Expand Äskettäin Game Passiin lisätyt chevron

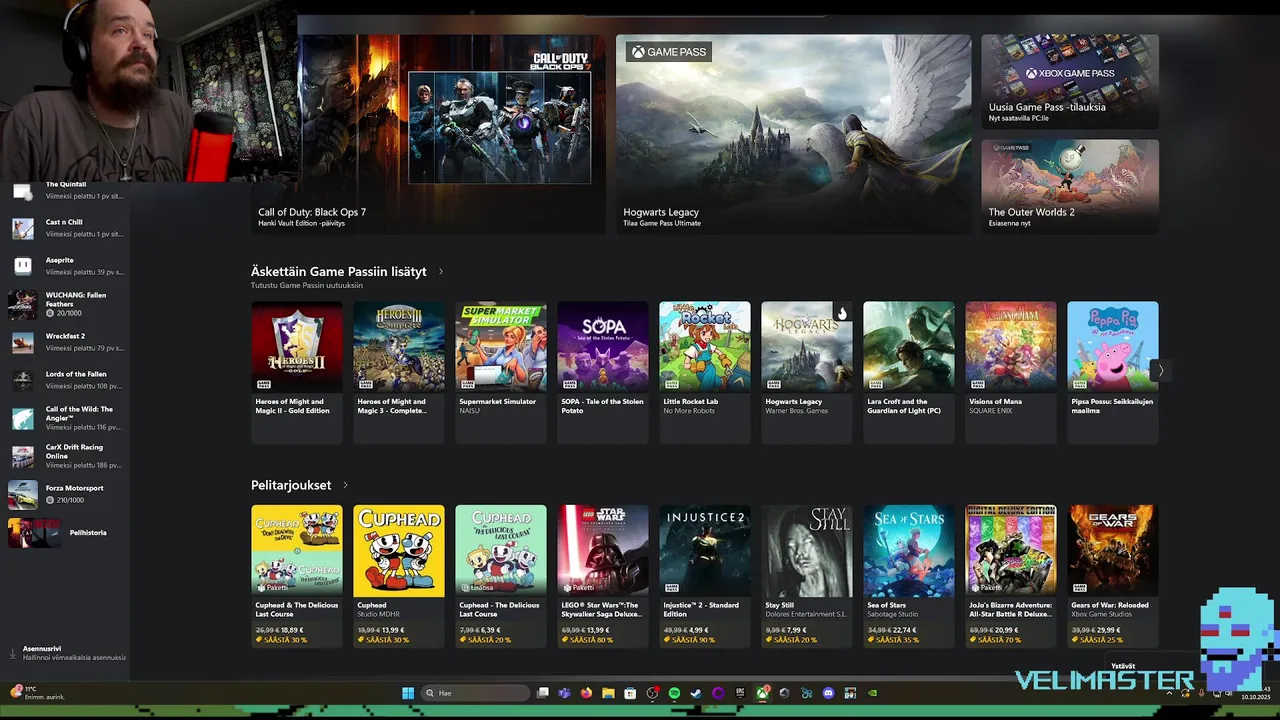(441, 272)
